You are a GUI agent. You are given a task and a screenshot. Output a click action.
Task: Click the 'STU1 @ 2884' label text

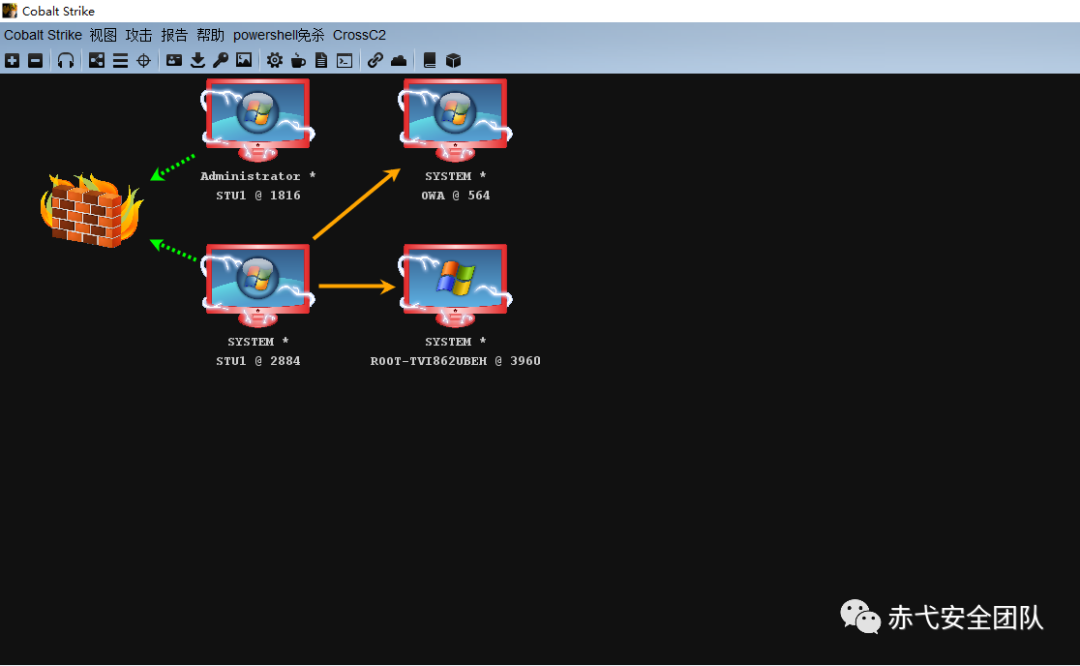258,361
